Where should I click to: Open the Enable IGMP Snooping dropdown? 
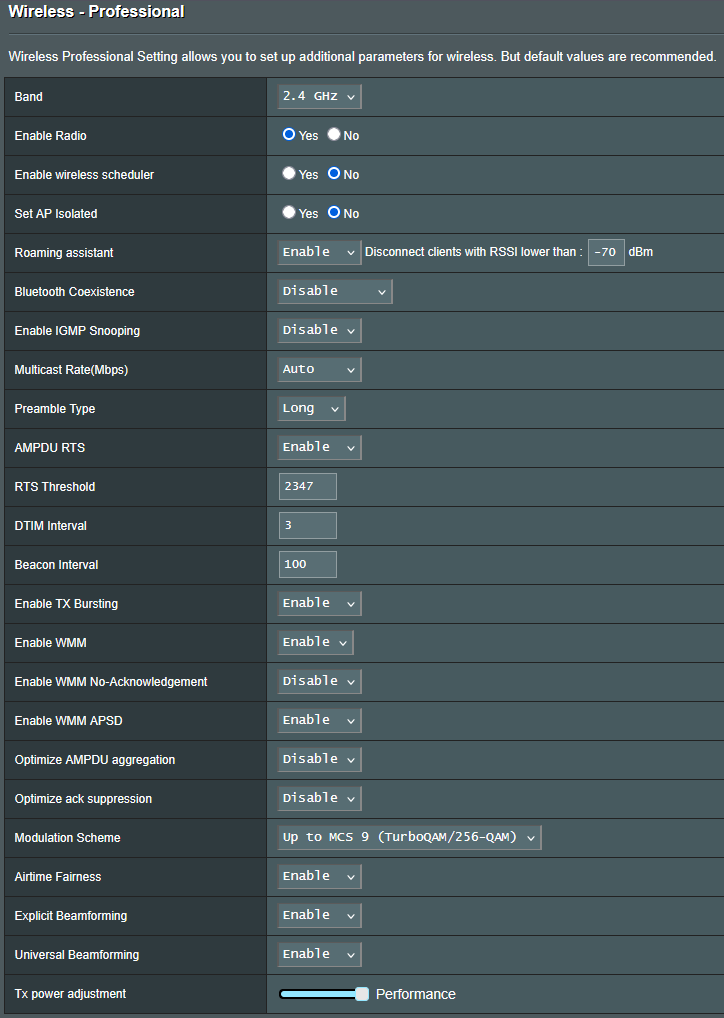[319, 330]
